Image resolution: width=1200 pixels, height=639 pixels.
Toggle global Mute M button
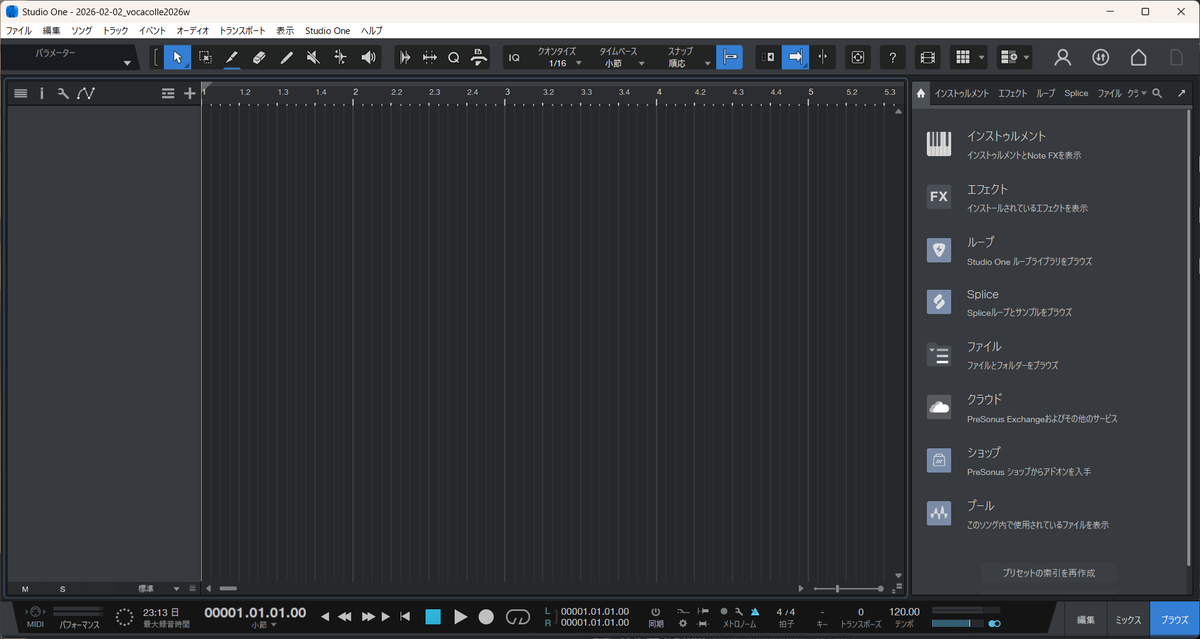[25, 589]
